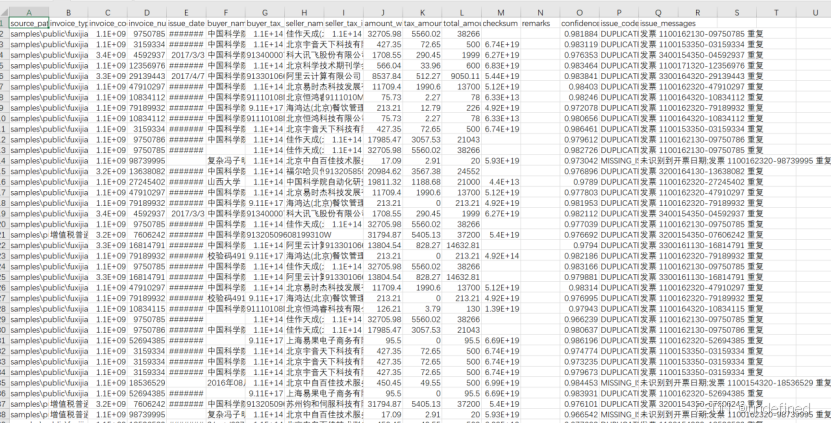The width and height of the screenshot is (831, 424).
Task: Select the buyer cell '山西大学'
Action: pos(226,182)
